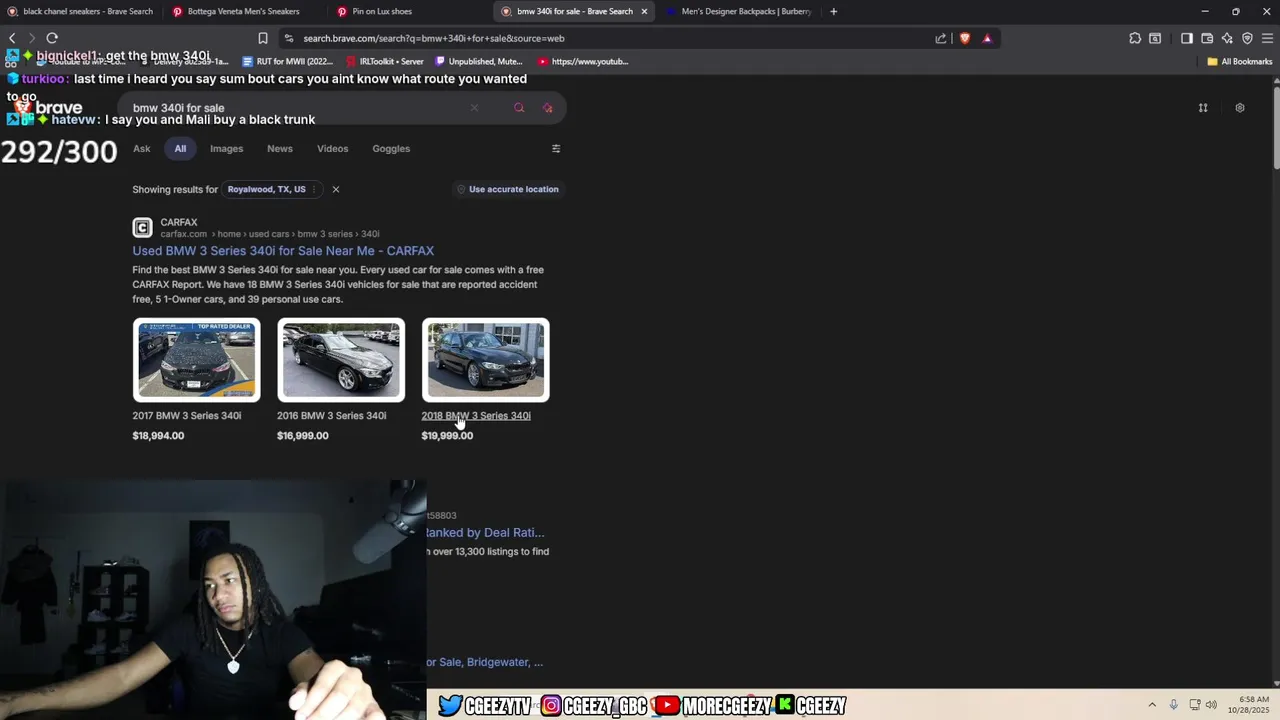
Task: Click the taskbar microphone icon
Action: tap(1173, 704)
